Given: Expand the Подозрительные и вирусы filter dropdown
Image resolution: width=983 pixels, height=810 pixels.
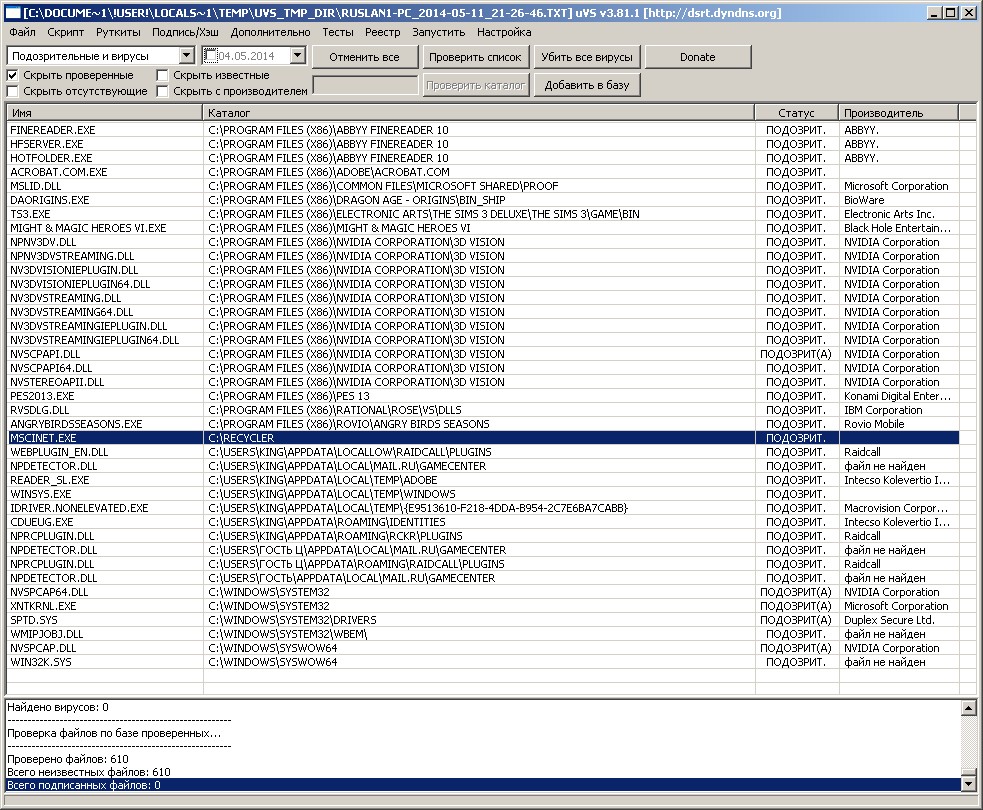Looking at the screenshot, I should coord(187,56).
